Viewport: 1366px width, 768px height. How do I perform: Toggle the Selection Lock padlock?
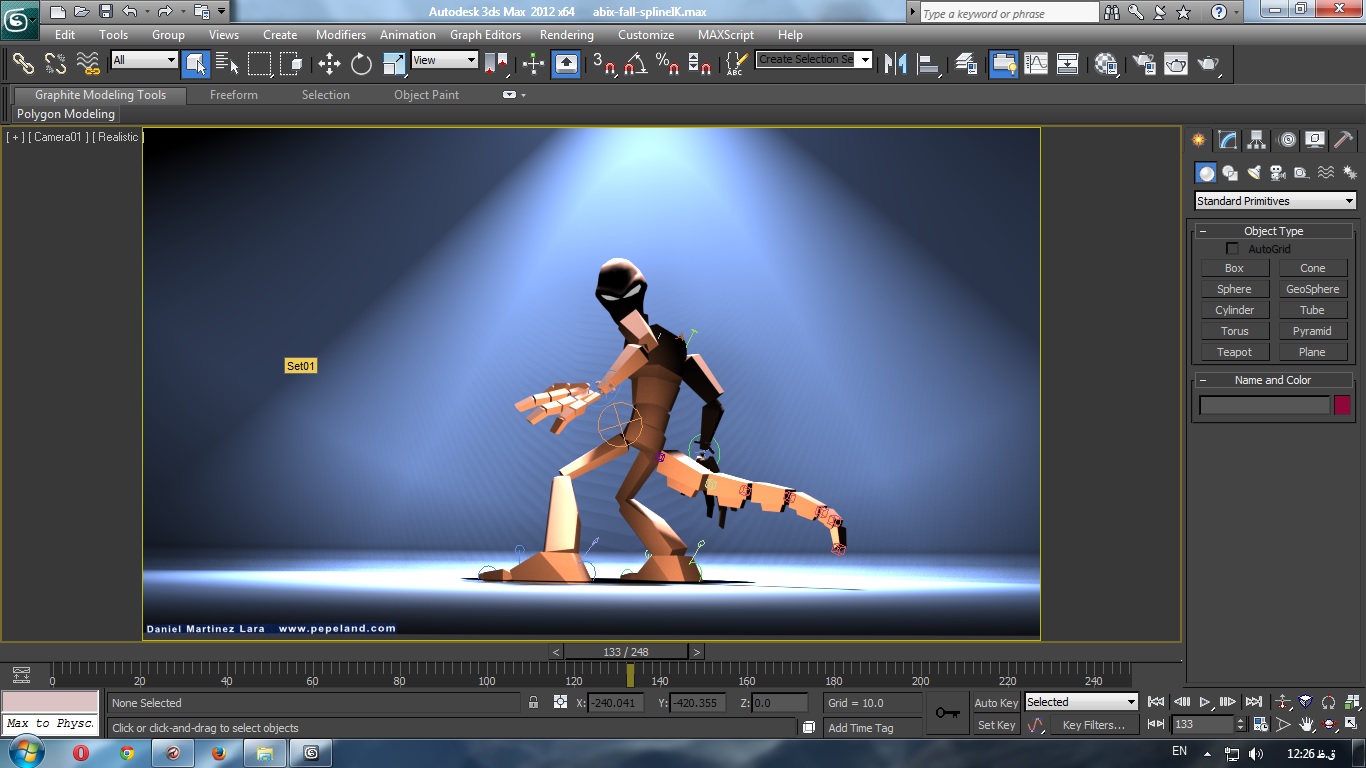coord(533,702)
